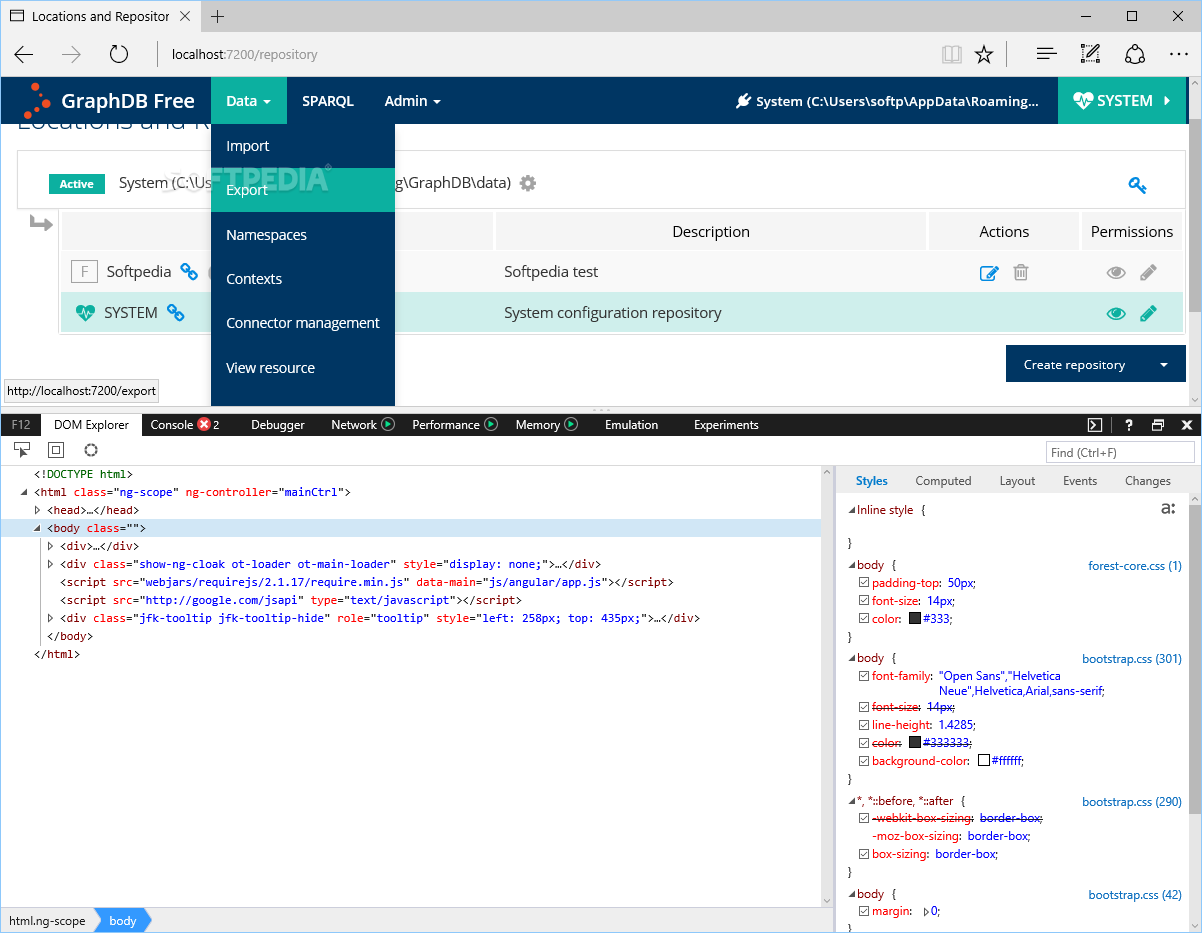Collapse Inline style section
Viewport: 1202px width, 933px height.
coord(851,510)
